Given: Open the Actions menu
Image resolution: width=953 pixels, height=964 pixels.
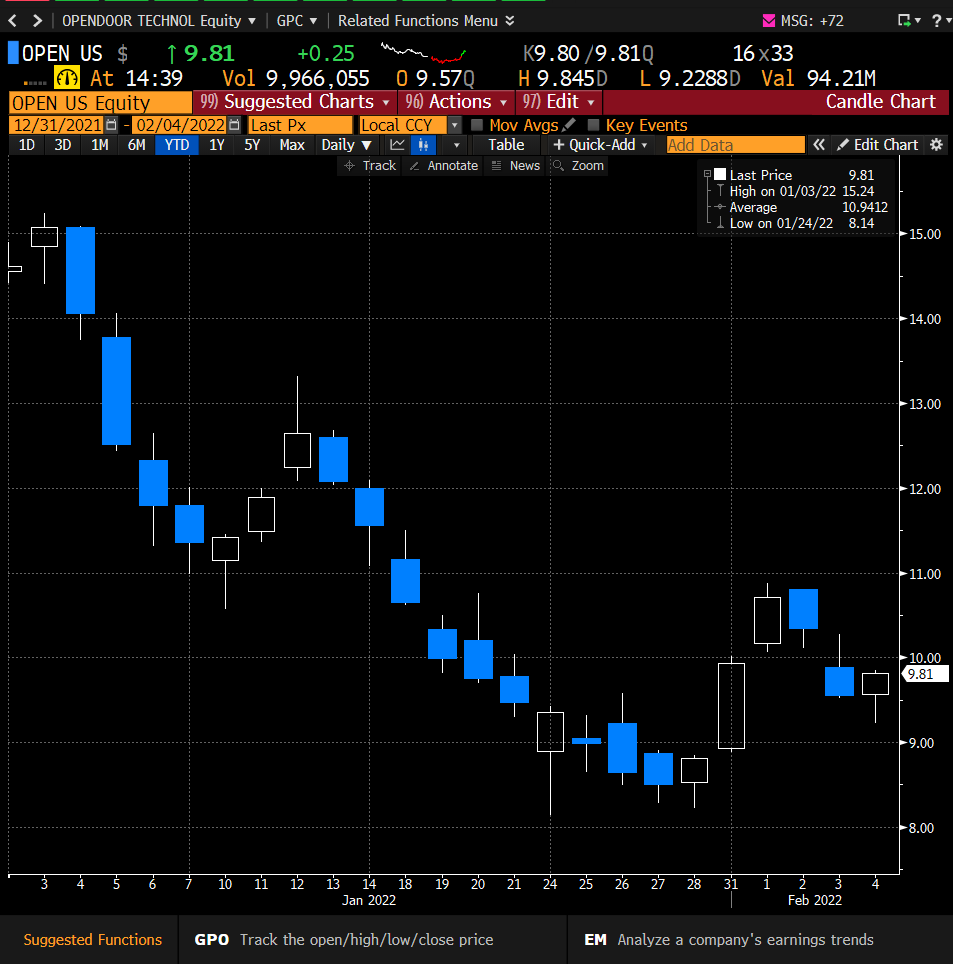Looking at the screenshot, I should point(457,102).
